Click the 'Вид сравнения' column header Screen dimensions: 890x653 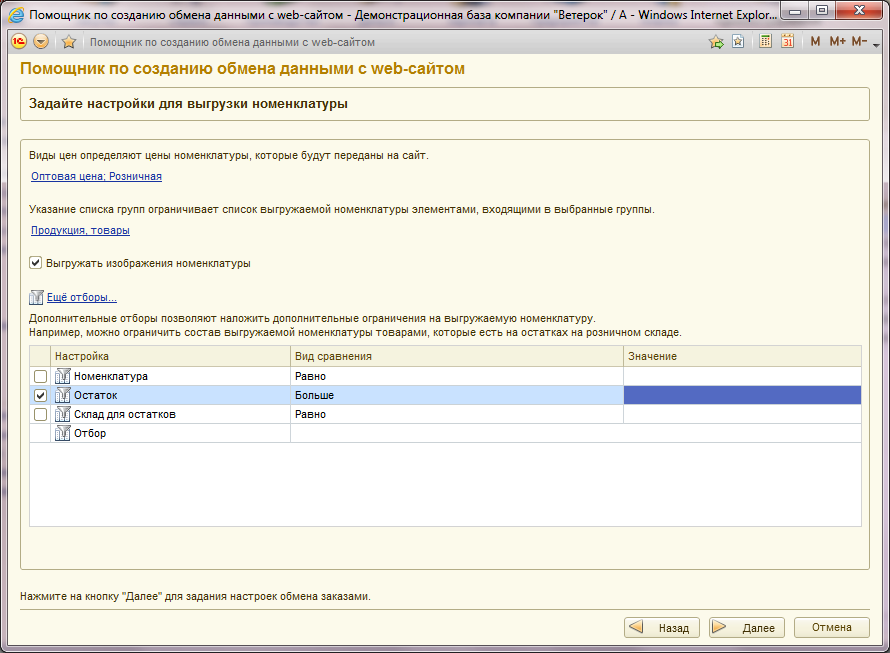click(457, 357)
